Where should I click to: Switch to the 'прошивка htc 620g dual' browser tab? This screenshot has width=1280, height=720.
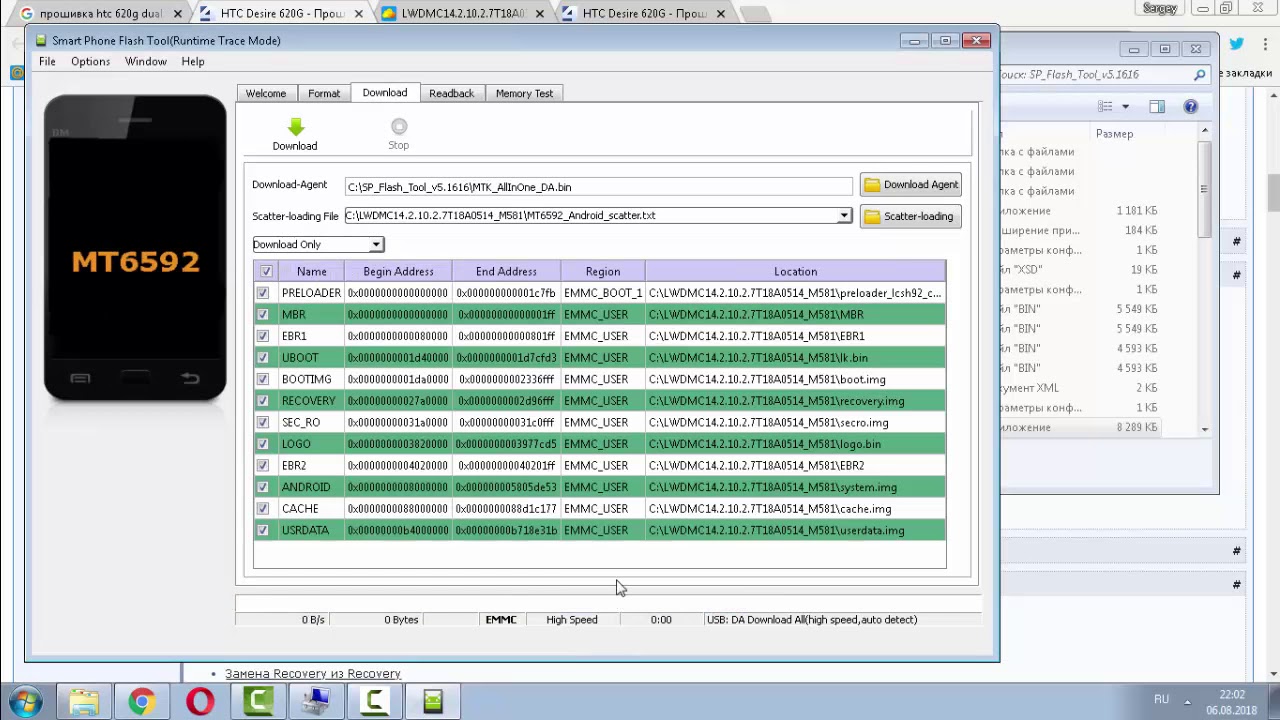pos(100,14)
